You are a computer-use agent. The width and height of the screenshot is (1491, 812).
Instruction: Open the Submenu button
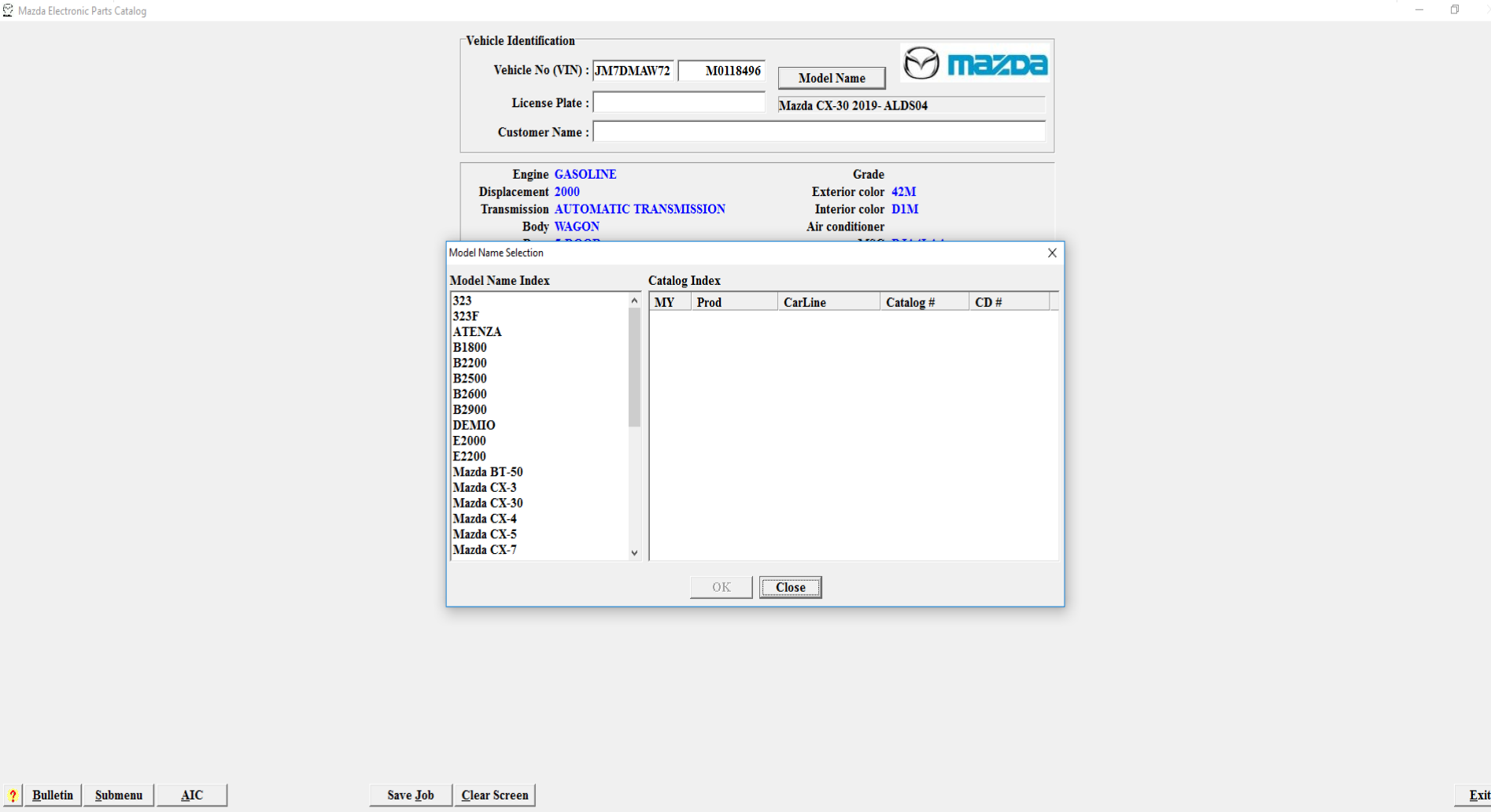pyautogui.click(x=119, y=795)
